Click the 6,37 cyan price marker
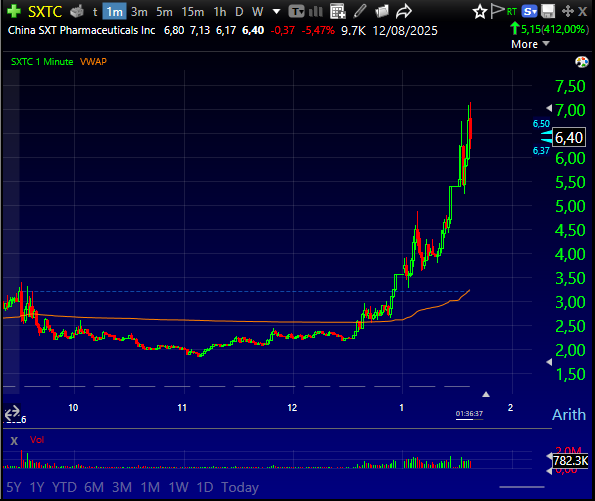The width and height of the screenshot is (595, 501). click(x=541, y=151)
